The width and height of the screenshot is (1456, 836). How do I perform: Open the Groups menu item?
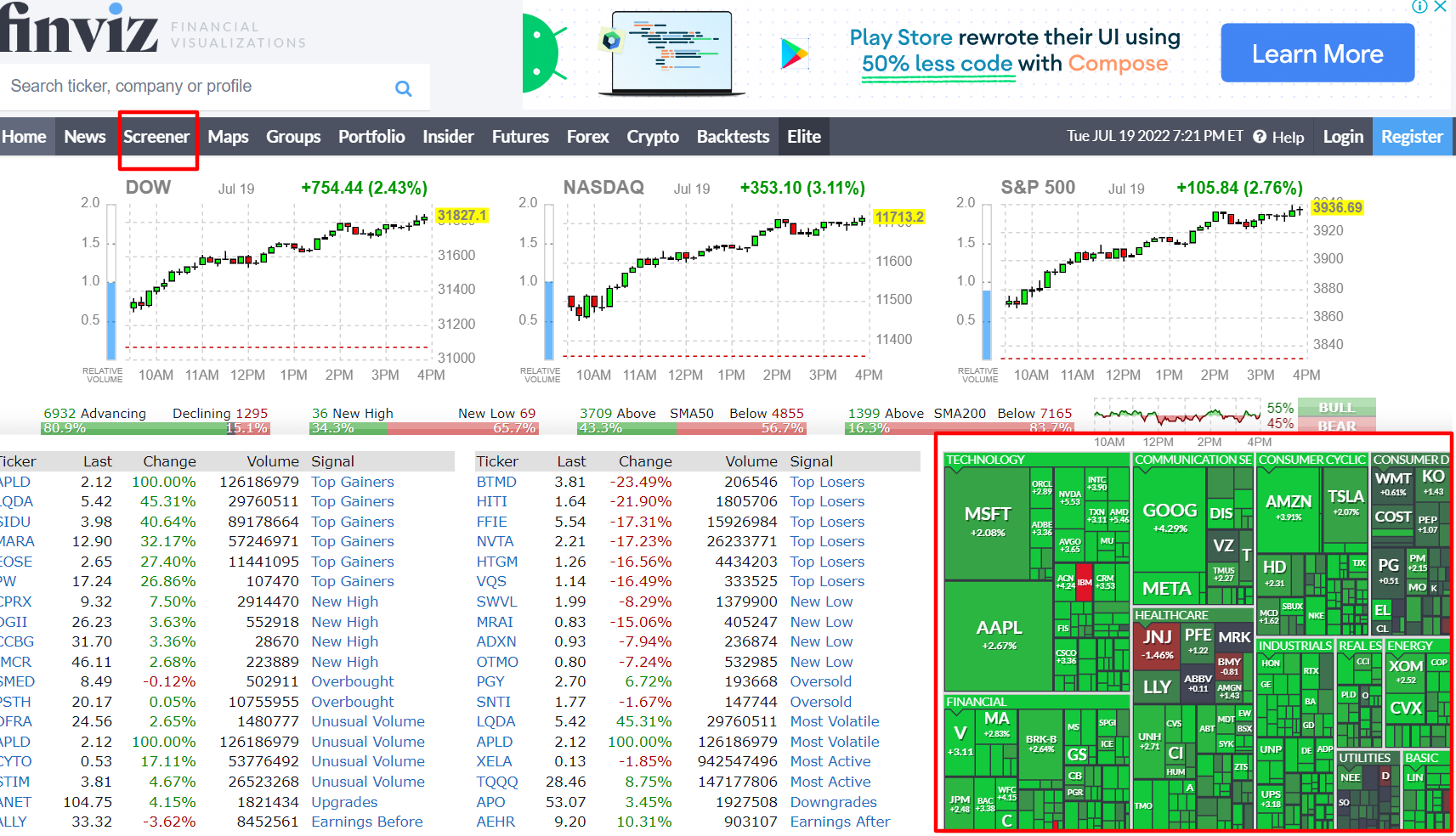(x=293, y=137)
